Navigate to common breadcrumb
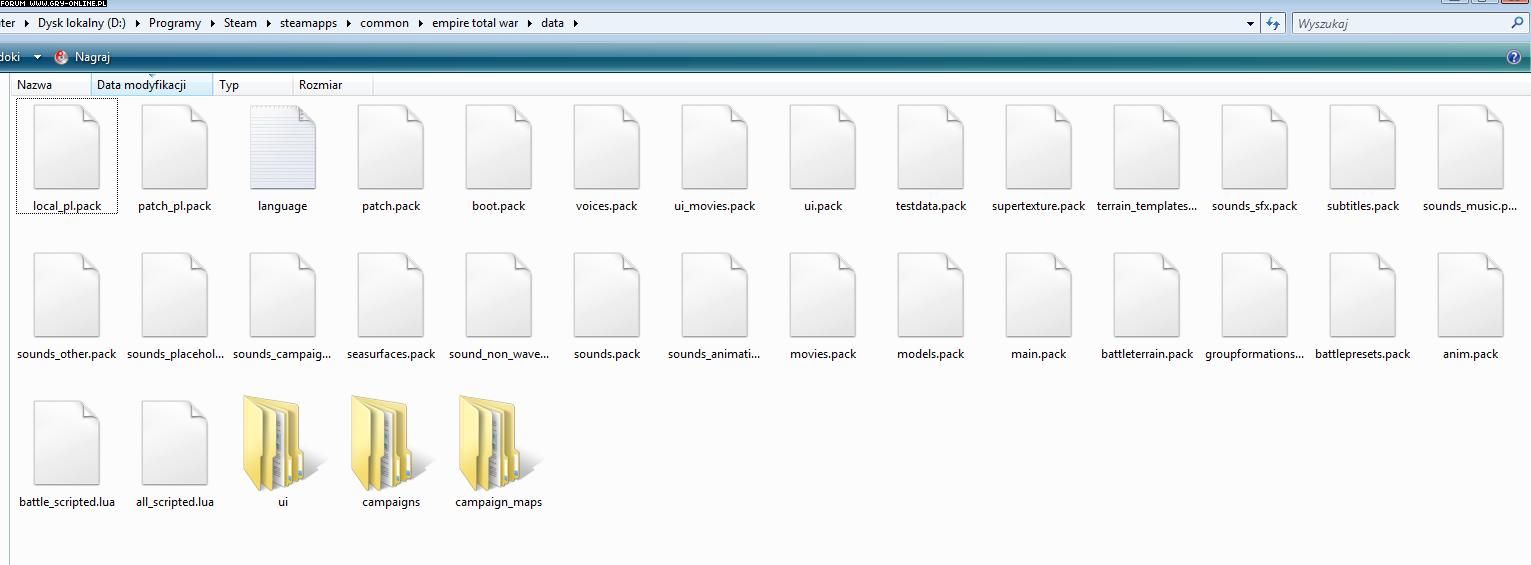 point(384,23)
